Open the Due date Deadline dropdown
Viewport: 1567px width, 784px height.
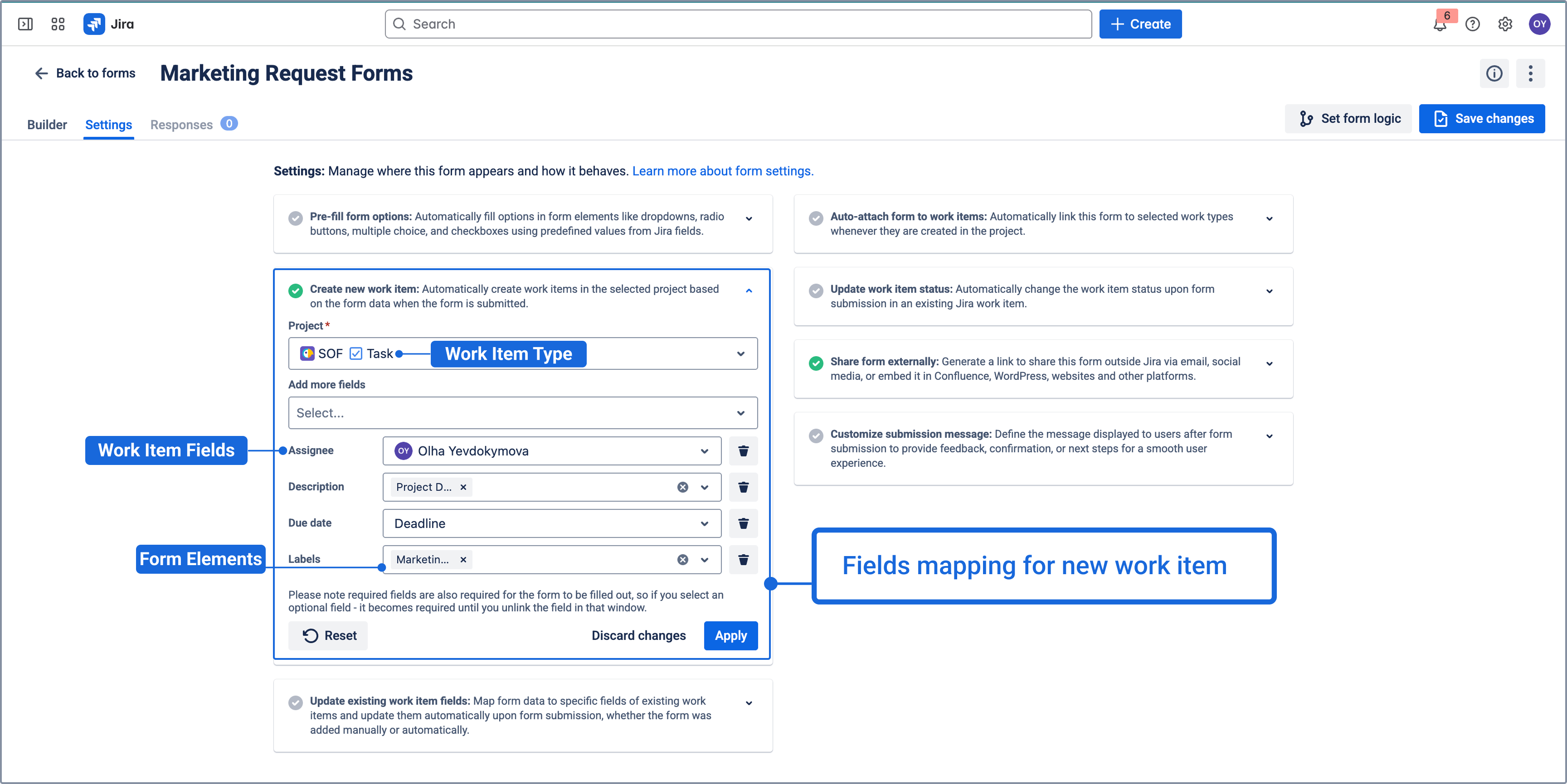(551, 524)
